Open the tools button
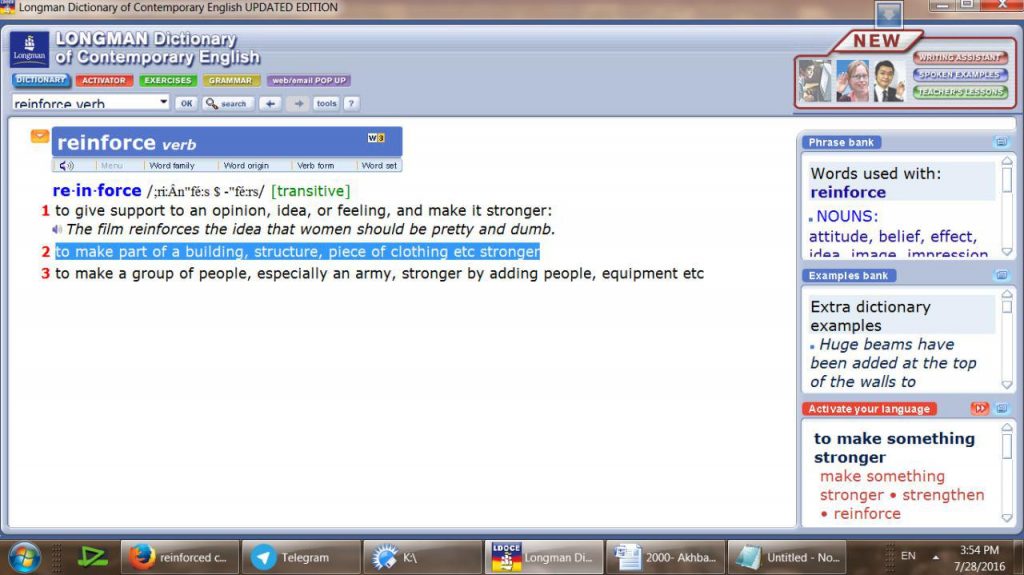The height and width of the screenshot is (575, 1024). tap(327, 103)
